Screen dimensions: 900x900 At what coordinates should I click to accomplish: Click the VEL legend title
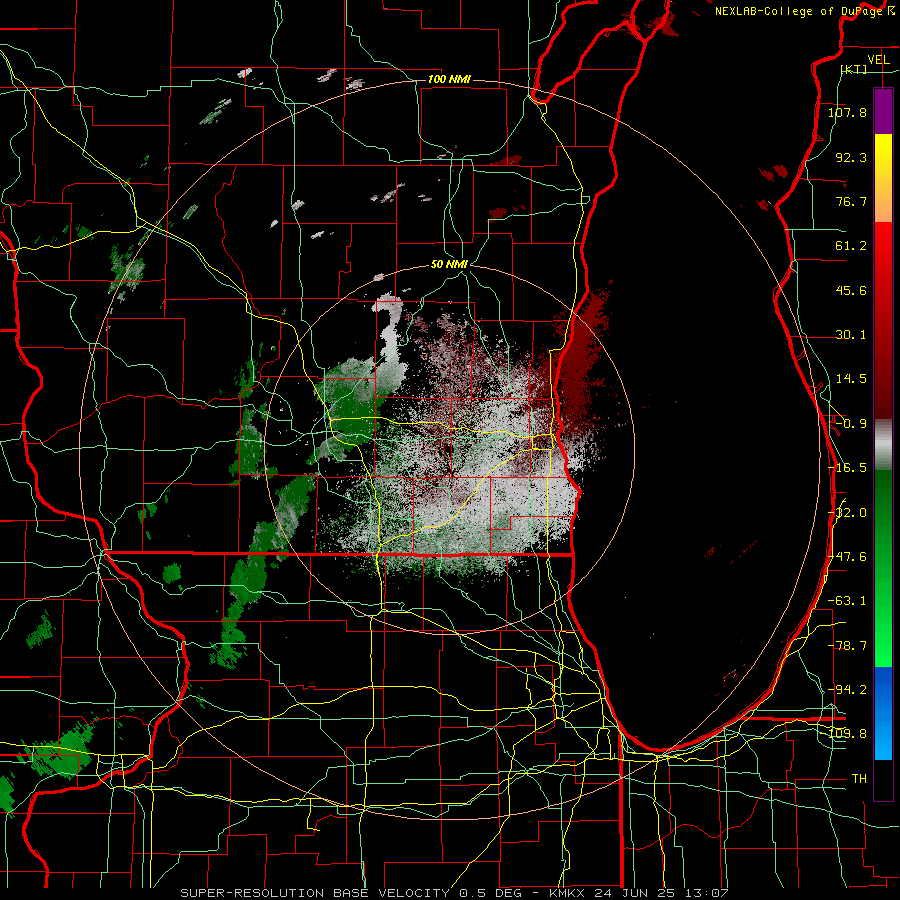[x=878, y=59]
